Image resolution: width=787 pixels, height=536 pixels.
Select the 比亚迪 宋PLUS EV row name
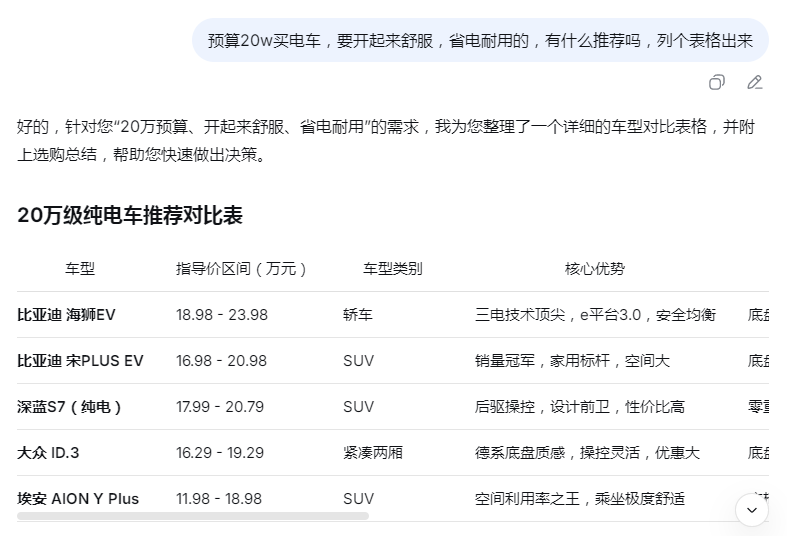point(80,361)
